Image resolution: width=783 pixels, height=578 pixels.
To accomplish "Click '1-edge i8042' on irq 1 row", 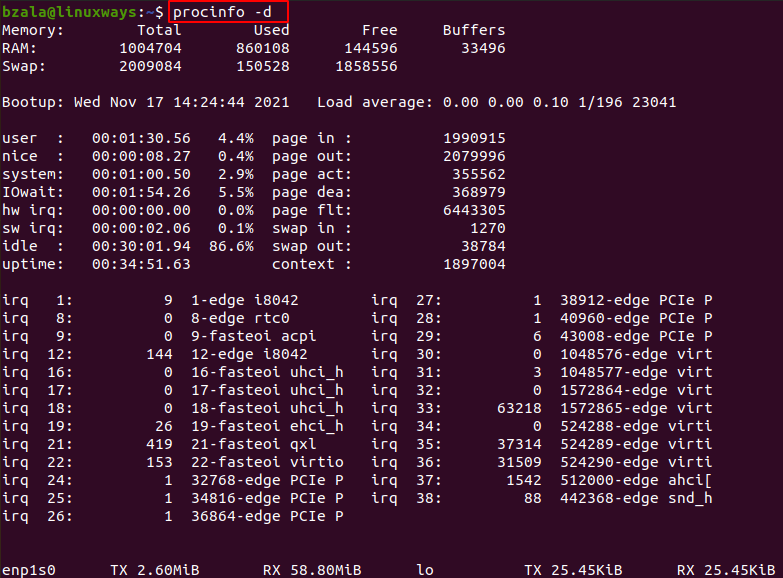I will [x=245, y=300].
